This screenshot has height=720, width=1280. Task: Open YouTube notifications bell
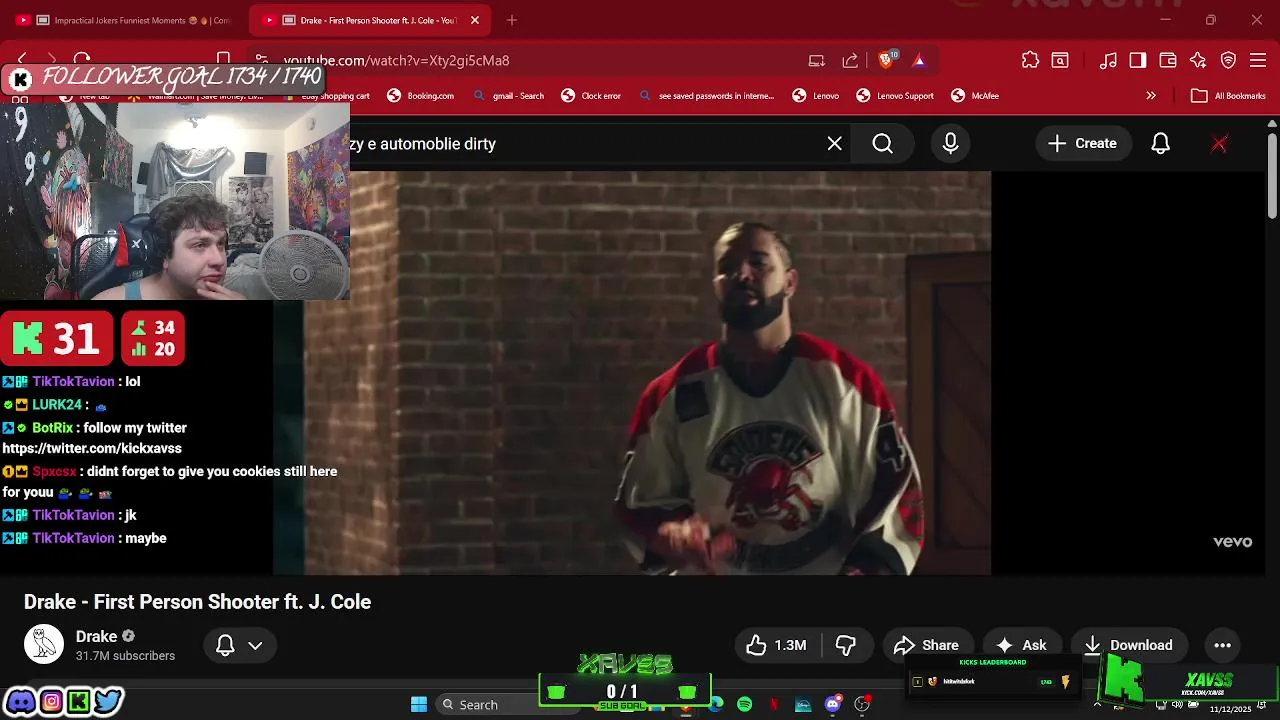[x=1160, y=144]
